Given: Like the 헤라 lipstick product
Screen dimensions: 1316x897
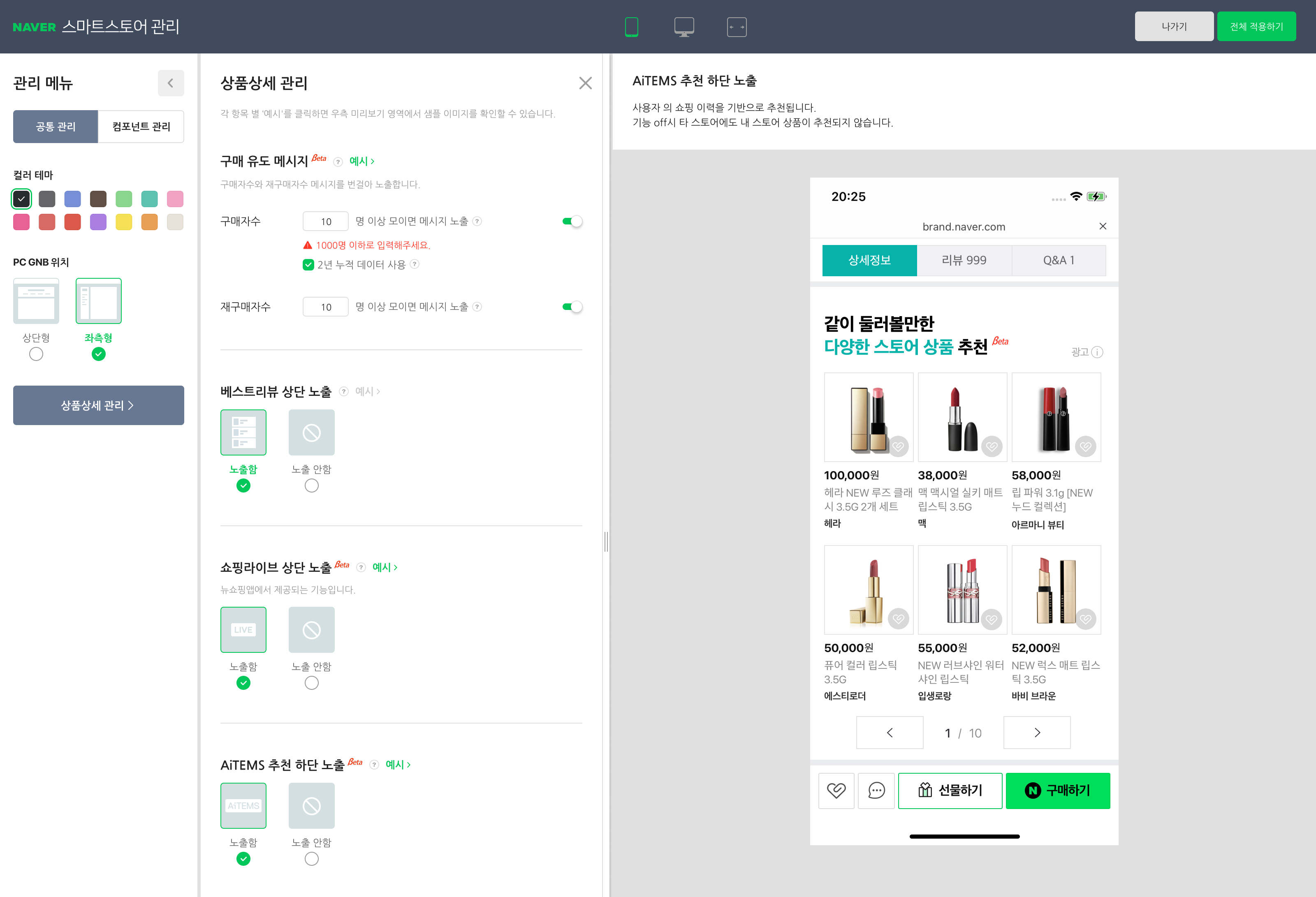Looking at the screenshot, I should pos(898,446).
